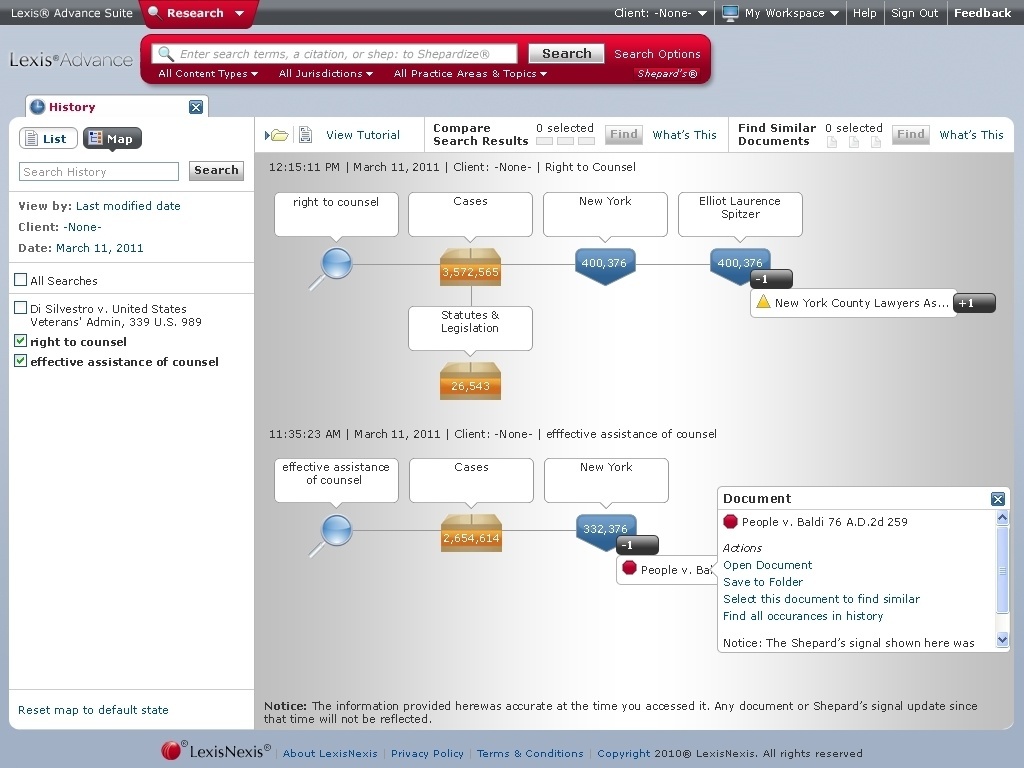
Task: Change the View by Last modified date setting
Action: (x=128, y=206)
